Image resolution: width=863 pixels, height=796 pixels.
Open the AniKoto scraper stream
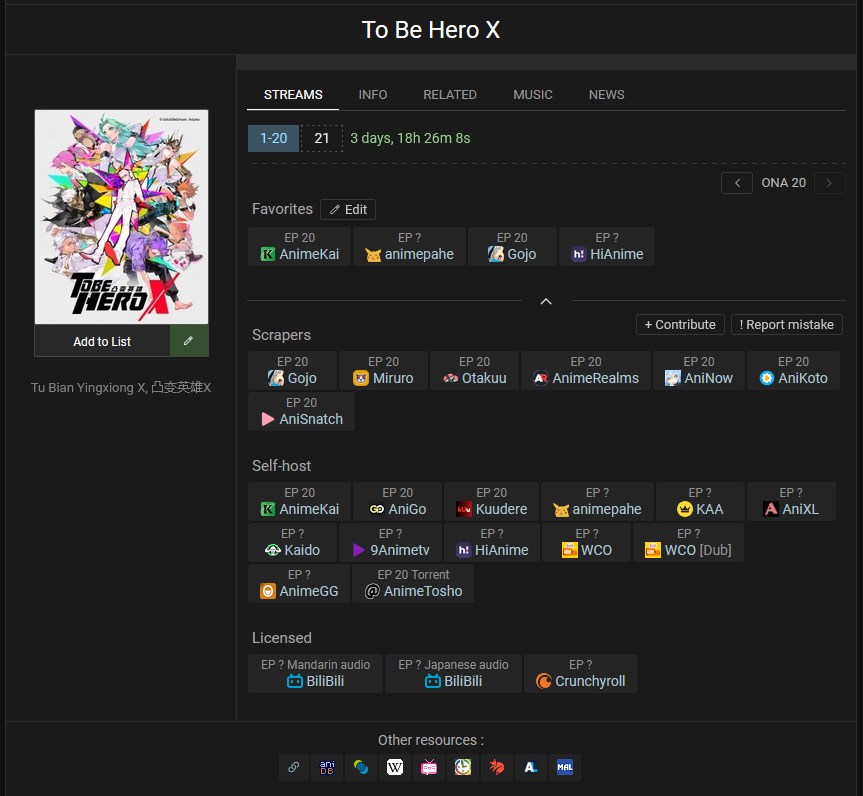793,370
